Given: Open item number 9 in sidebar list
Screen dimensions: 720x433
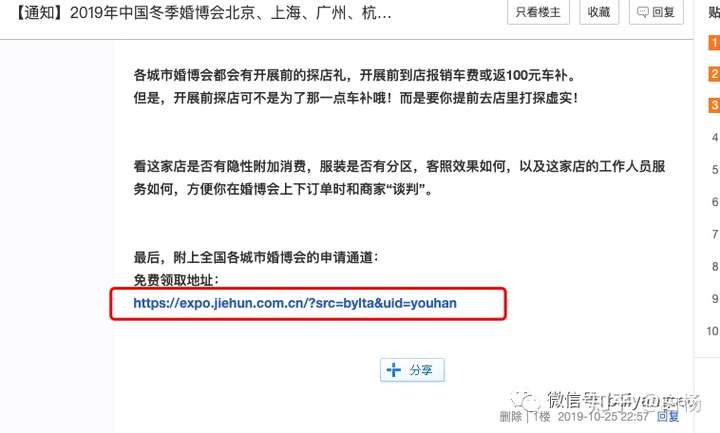Looking at the screenshot, I should pos(714,298).
